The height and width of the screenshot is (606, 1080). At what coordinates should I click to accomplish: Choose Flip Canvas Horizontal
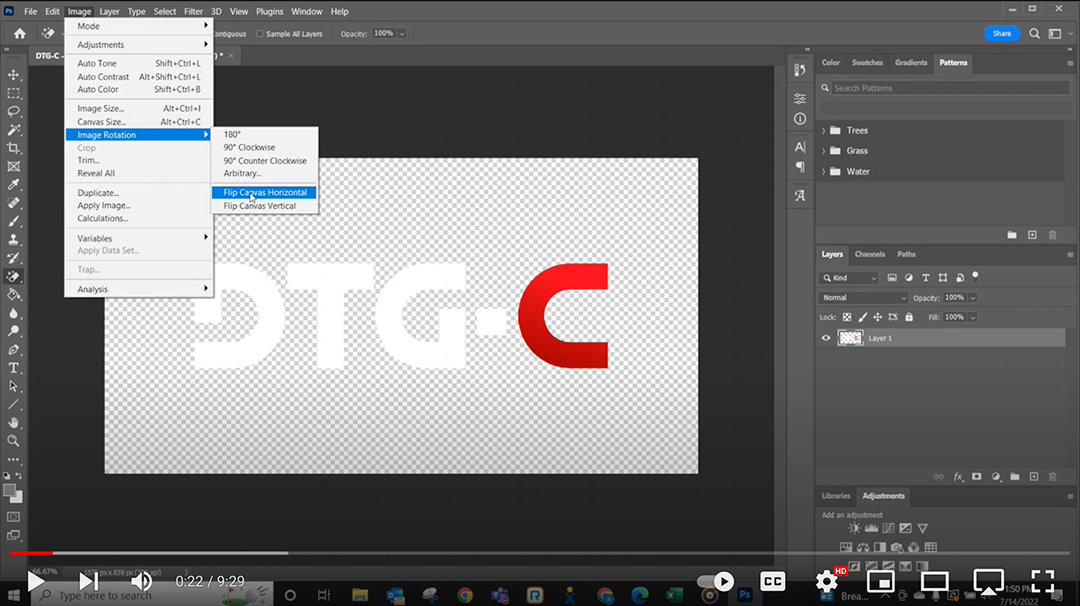(264, 193)
